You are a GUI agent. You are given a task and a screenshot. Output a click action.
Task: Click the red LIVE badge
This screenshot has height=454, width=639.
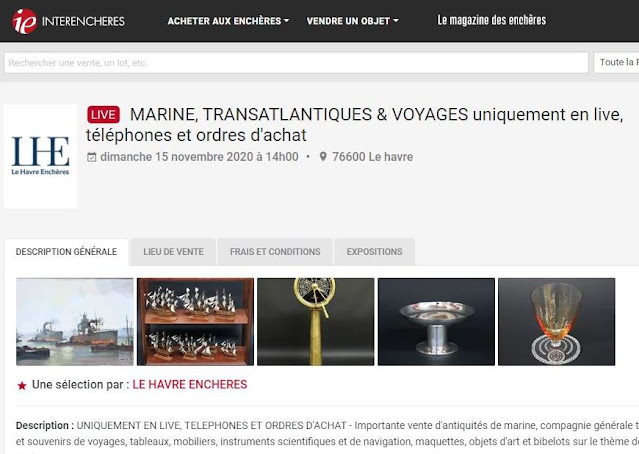click(x=104, y=115)
